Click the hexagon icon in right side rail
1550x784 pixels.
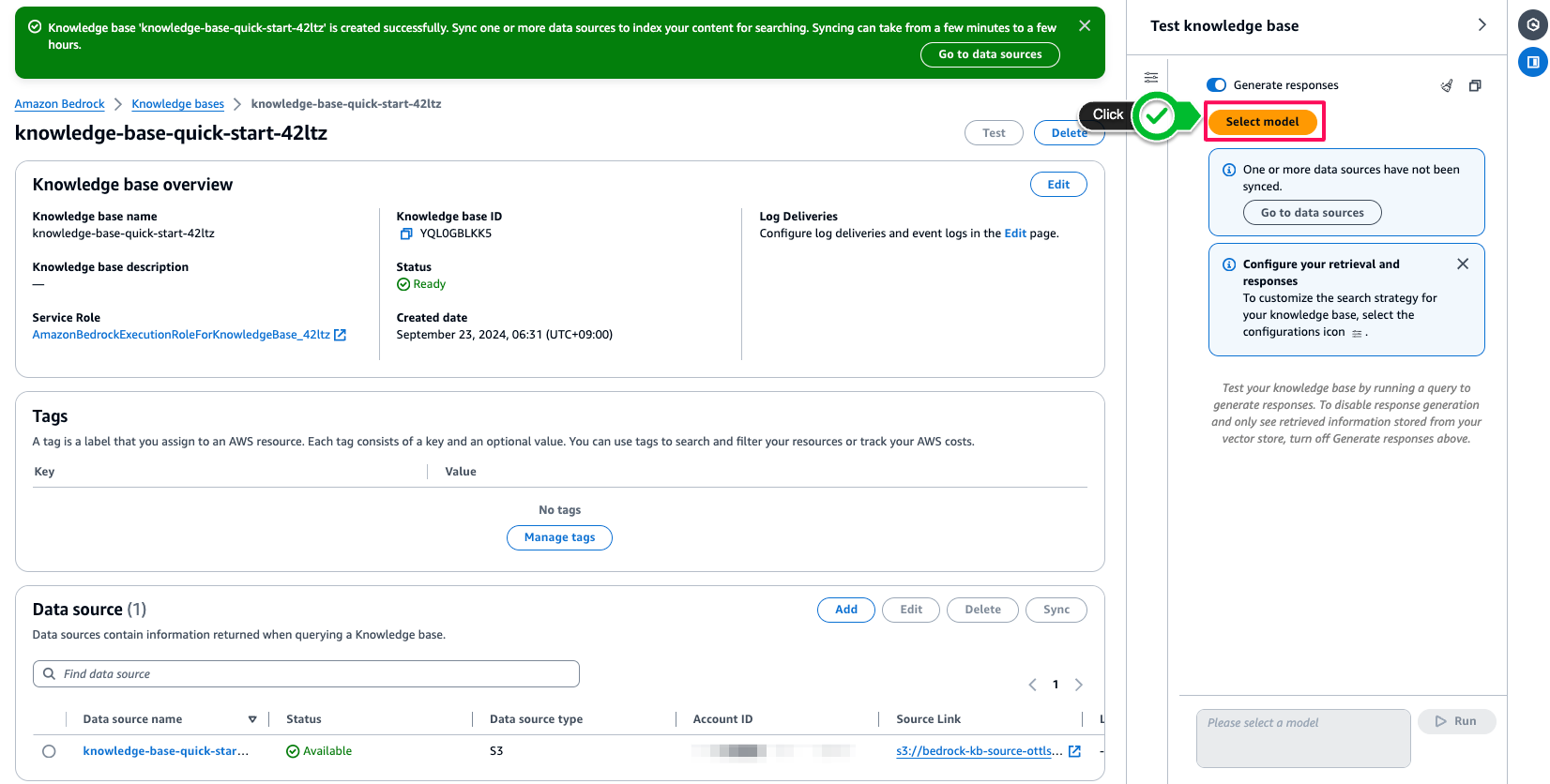click(x=1533, y=25)
